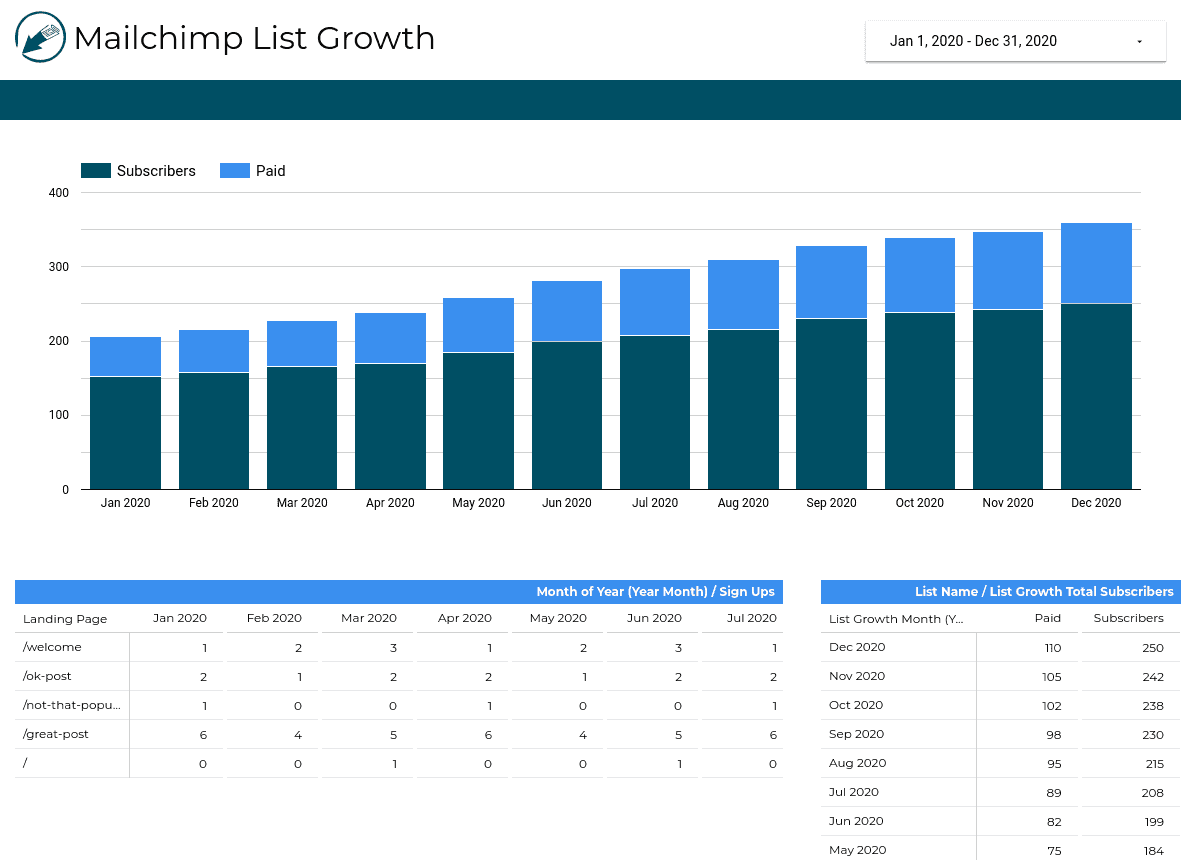This screenshot has height=861, width=1181.
Task: Click the Subscribers legend label
Action: 156,171
